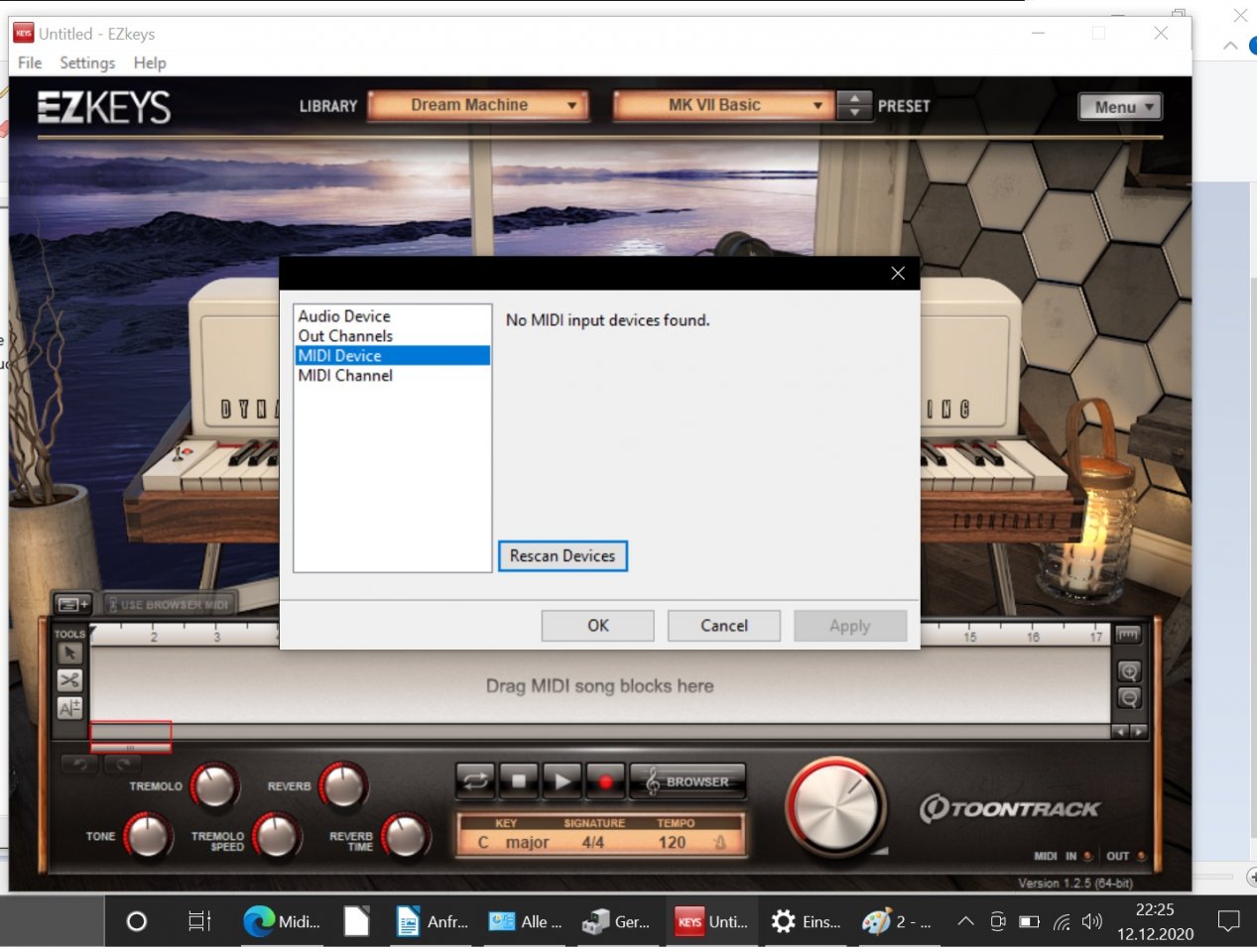Open the 'Alle ...' control panel taskbar item
This screenshot has height=952, width=1257.
click(526, 922)
